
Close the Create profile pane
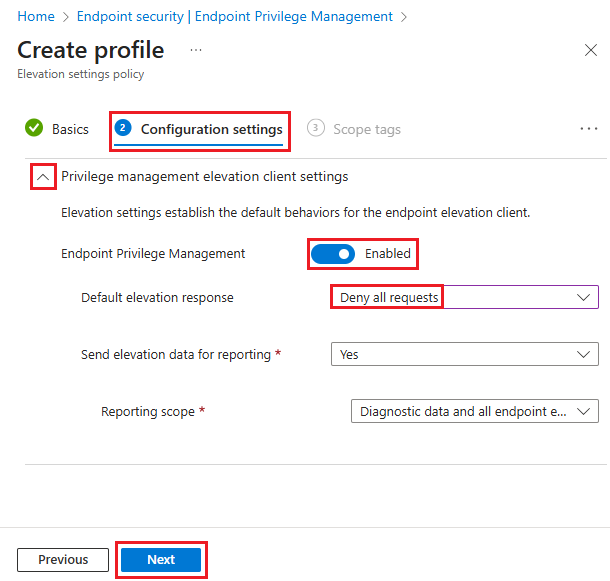(590, 50)
